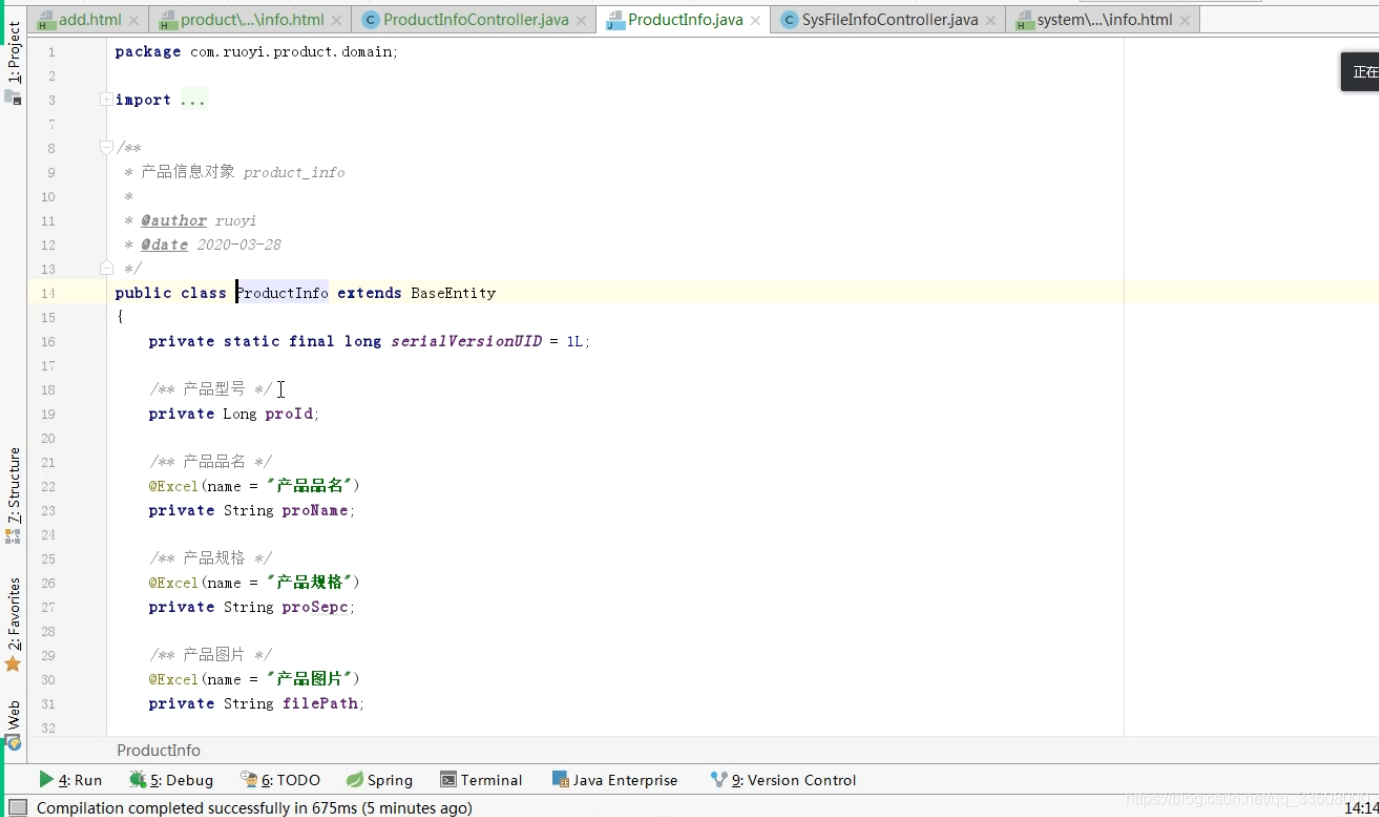Click line number 14 in the gutter
This screenshot has width=1379, height=817.
click(49, 293)
